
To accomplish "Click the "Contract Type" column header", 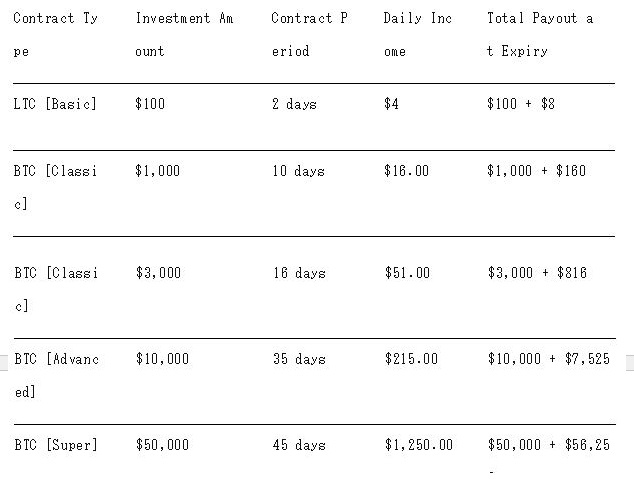I will [x=55, y=35].
